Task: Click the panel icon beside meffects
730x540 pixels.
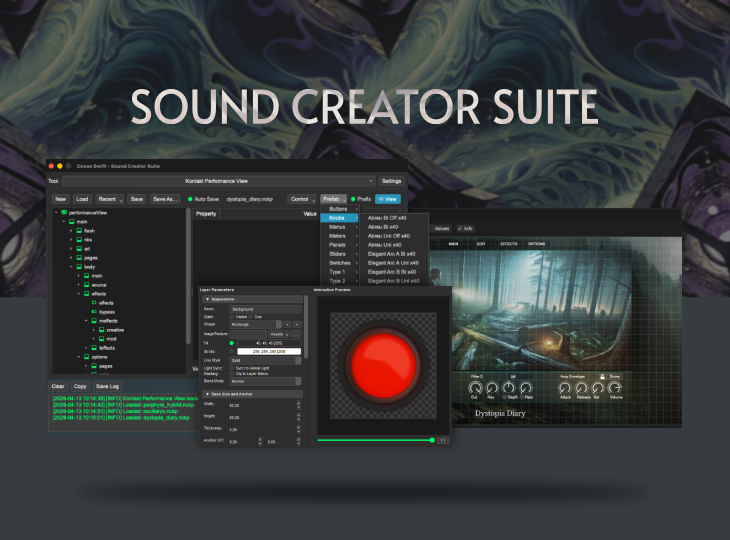Action: (x=94, y=321)
